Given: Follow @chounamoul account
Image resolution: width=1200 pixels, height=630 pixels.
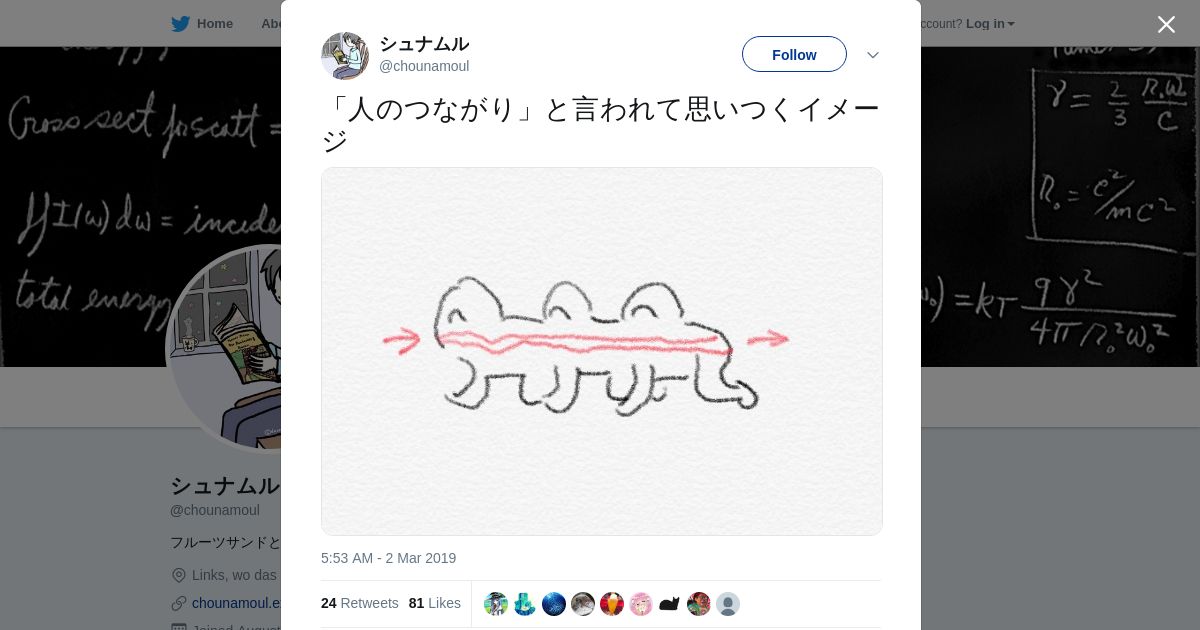Looking at the screenshot, I should 794,54.
